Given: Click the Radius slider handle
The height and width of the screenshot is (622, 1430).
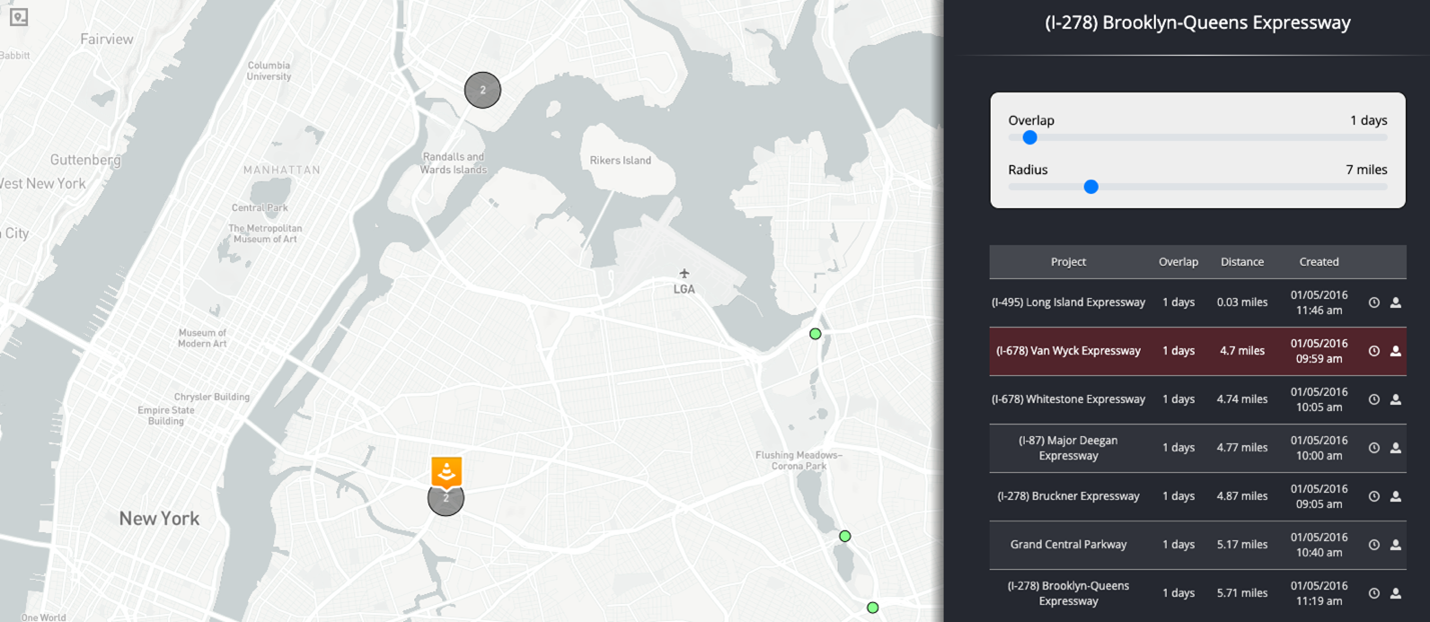Looking at the screenshot, I should tap(1091, 187).
